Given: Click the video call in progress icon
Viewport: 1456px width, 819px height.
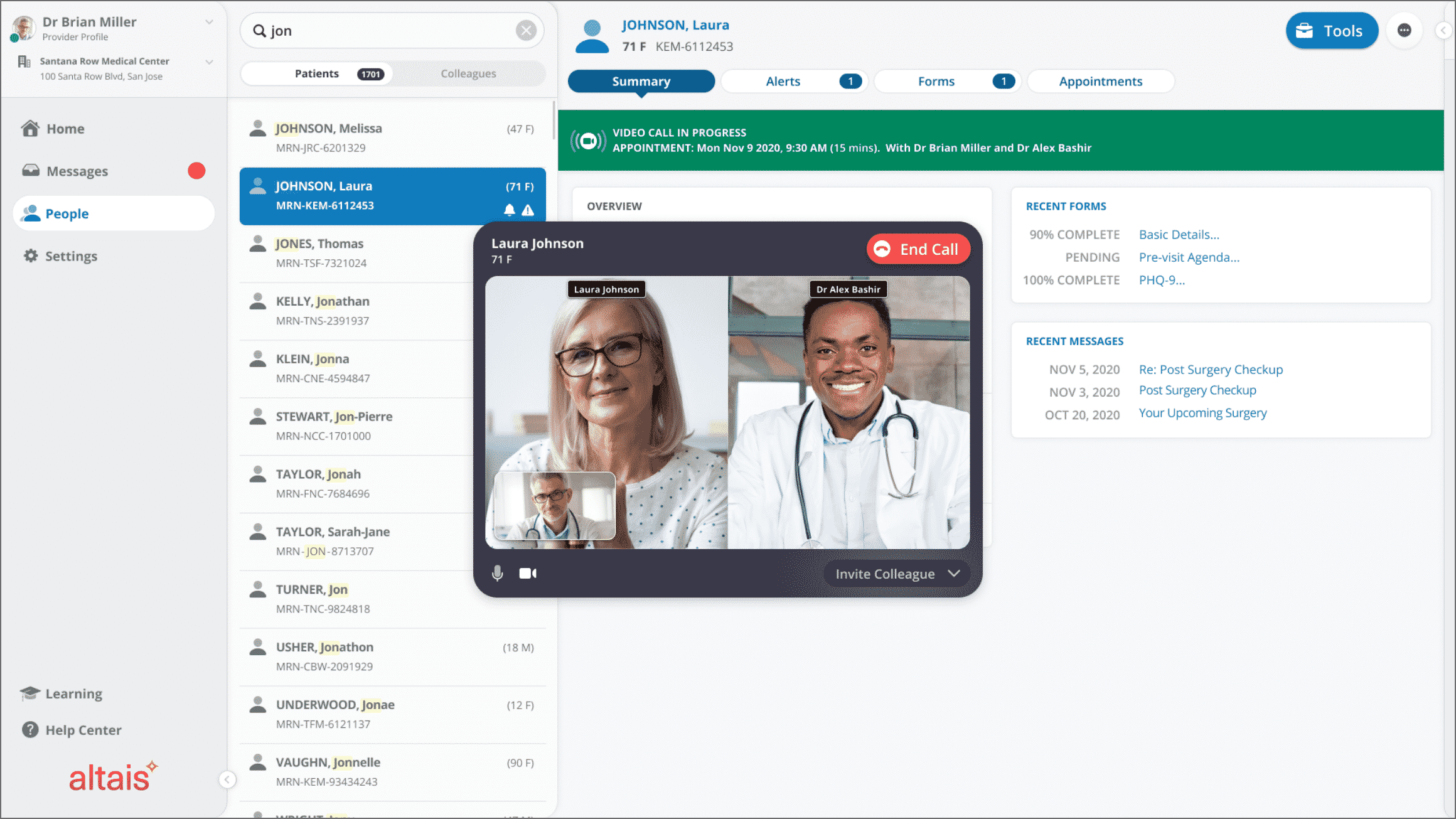Looking at the screenshot, I should (588, 141).
